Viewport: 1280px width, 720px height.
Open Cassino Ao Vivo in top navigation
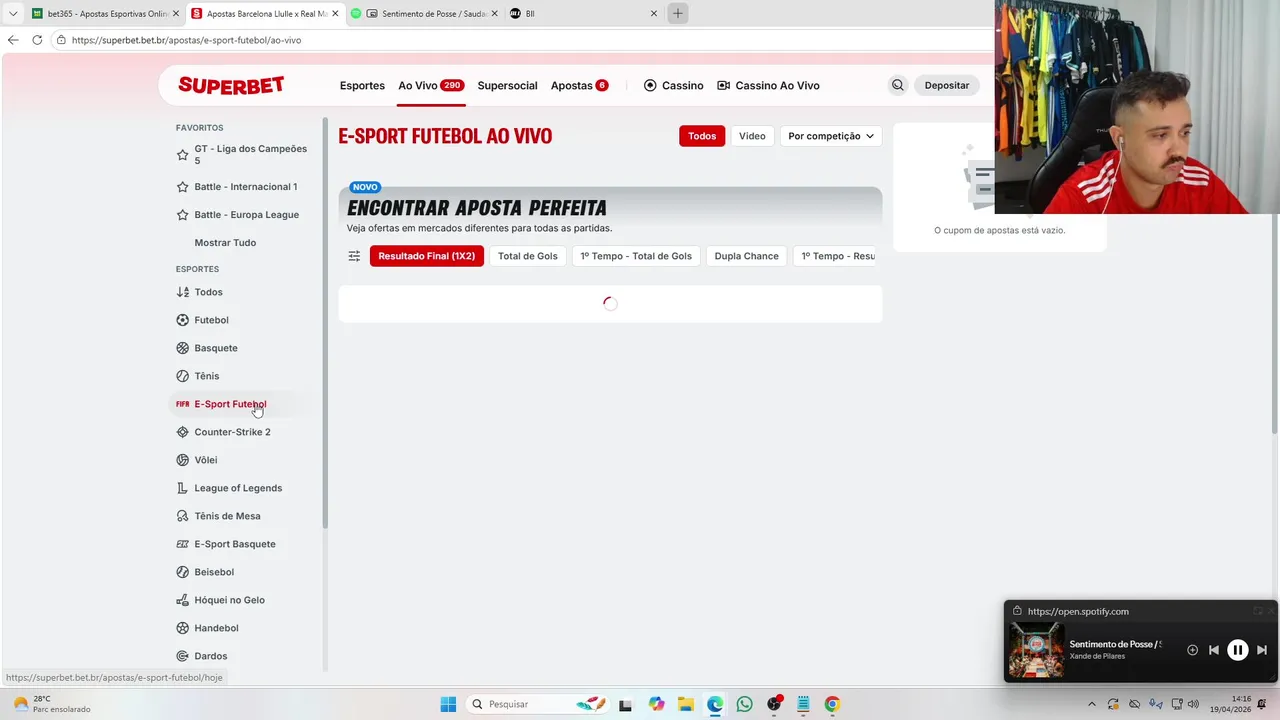click(x=768, y=86)
